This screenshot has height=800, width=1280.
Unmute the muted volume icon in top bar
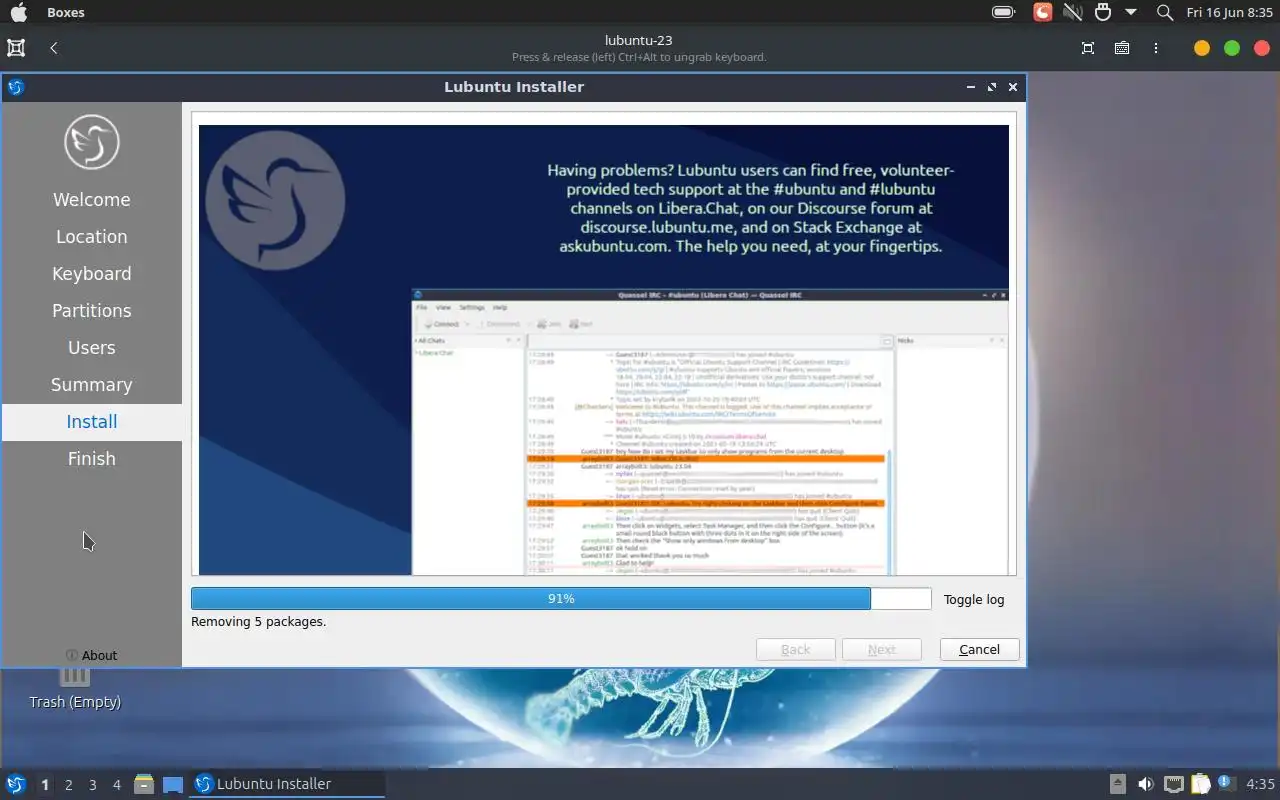point(1073,12)
